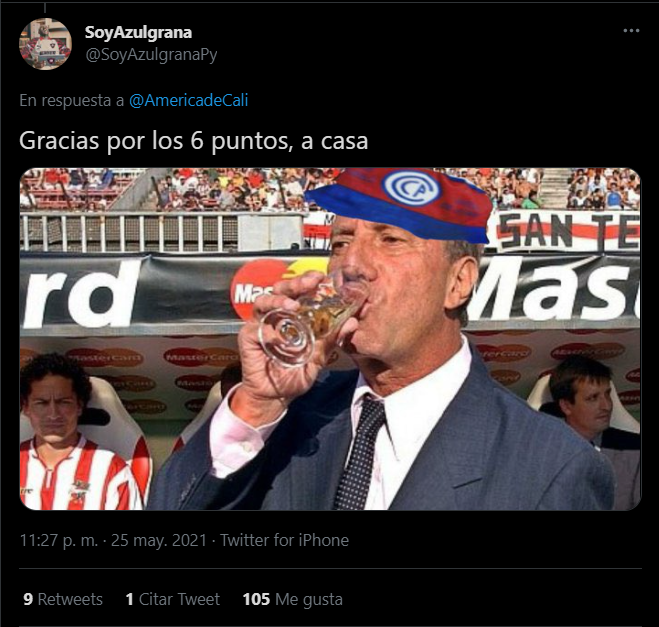Click the SoyAzulgrana profile avatar
Image resolution: width=659 pixels, height=627 pixels.
[45, 44]
